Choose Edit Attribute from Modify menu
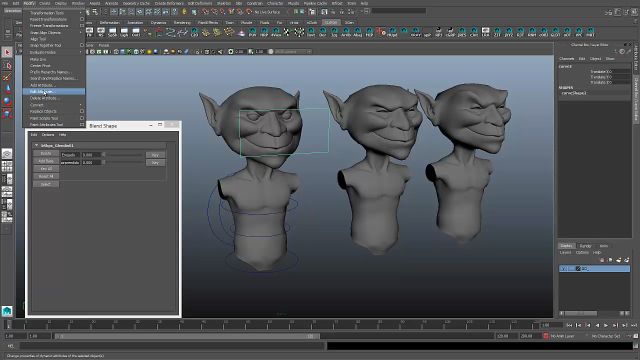 54,91
